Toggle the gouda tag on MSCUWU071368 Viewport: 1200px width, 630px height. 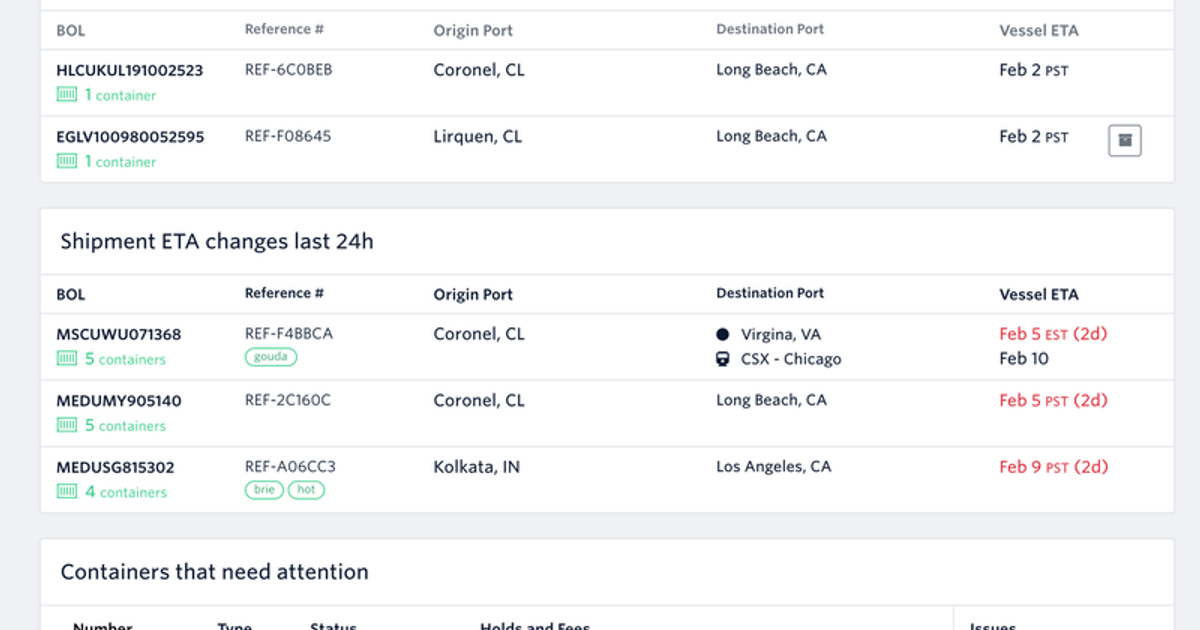coord(271,356)
